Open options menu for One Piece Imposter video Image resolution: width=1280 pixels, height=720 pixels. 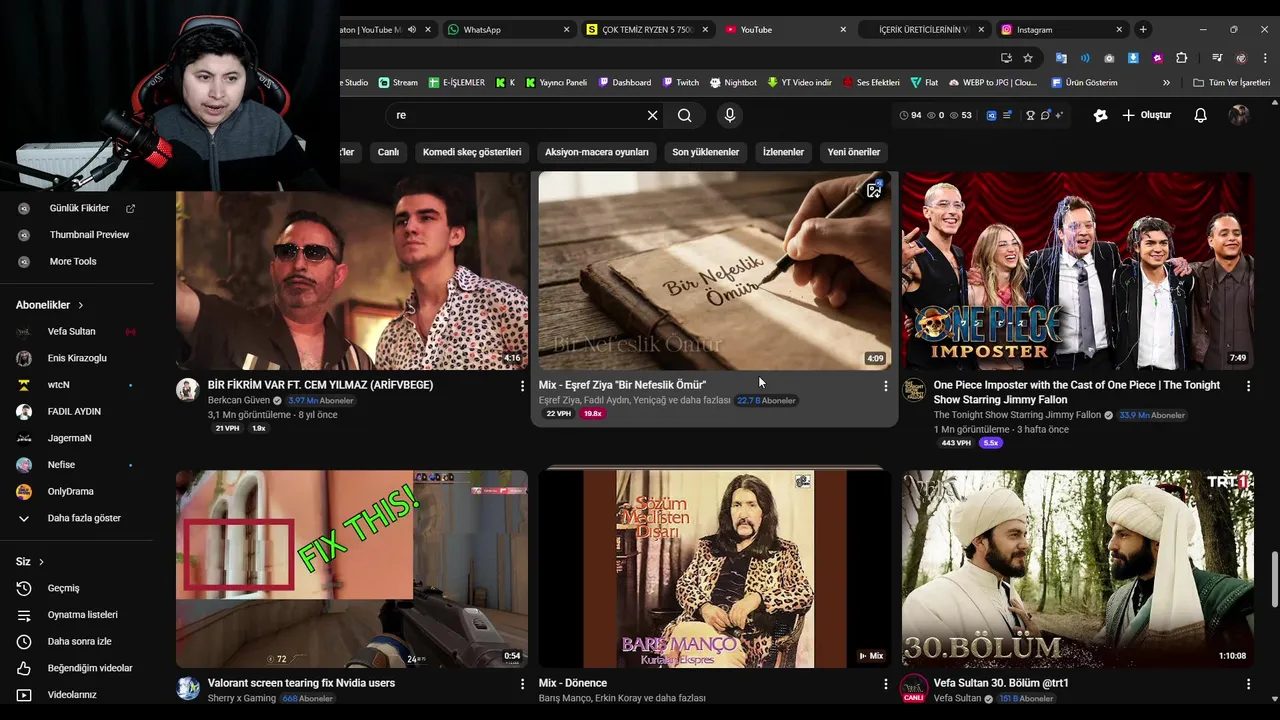[1248, 386]
